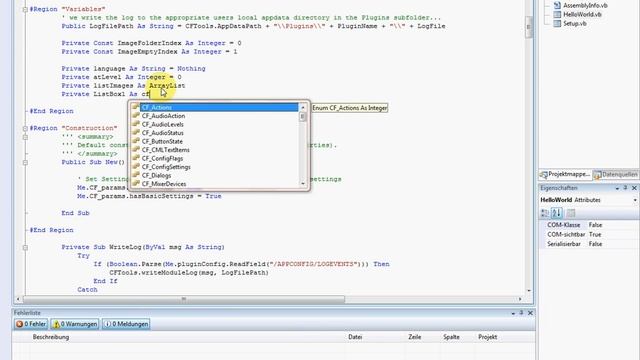Click the editor horizontal scroll-left arrow

18,299
